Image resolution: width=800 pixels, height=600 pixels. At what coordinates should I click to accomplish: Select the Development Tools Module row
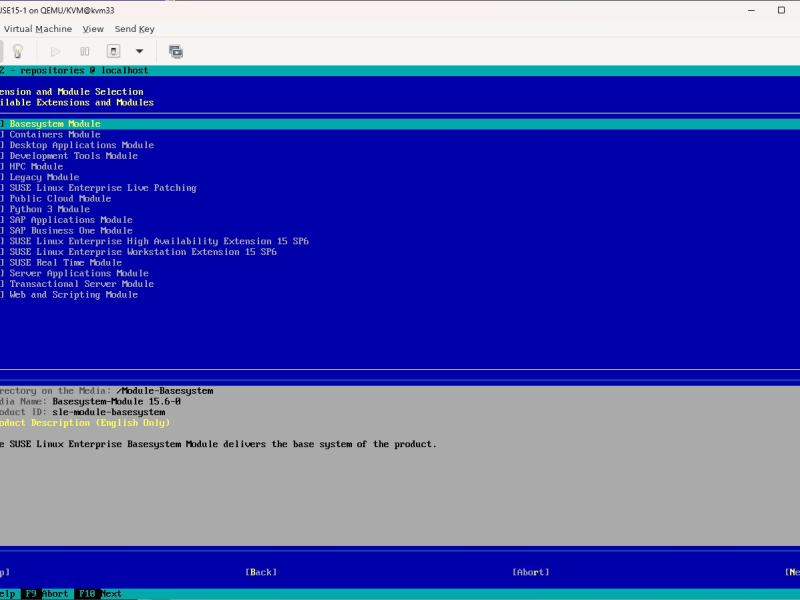click(400, 156)
